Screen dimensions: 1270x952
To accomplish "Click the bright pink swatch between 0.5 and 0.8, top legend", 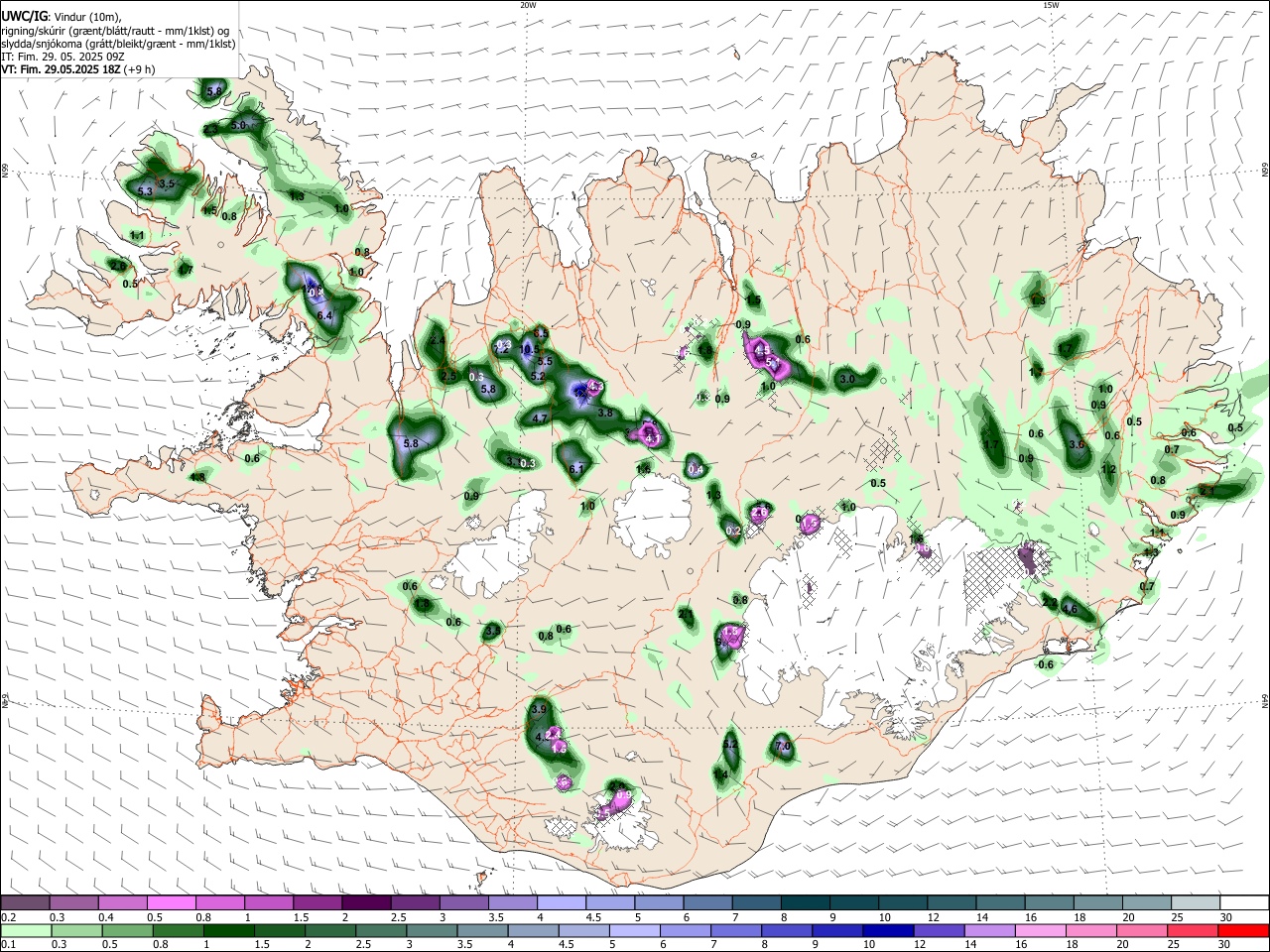I will (x=172, y=902).
